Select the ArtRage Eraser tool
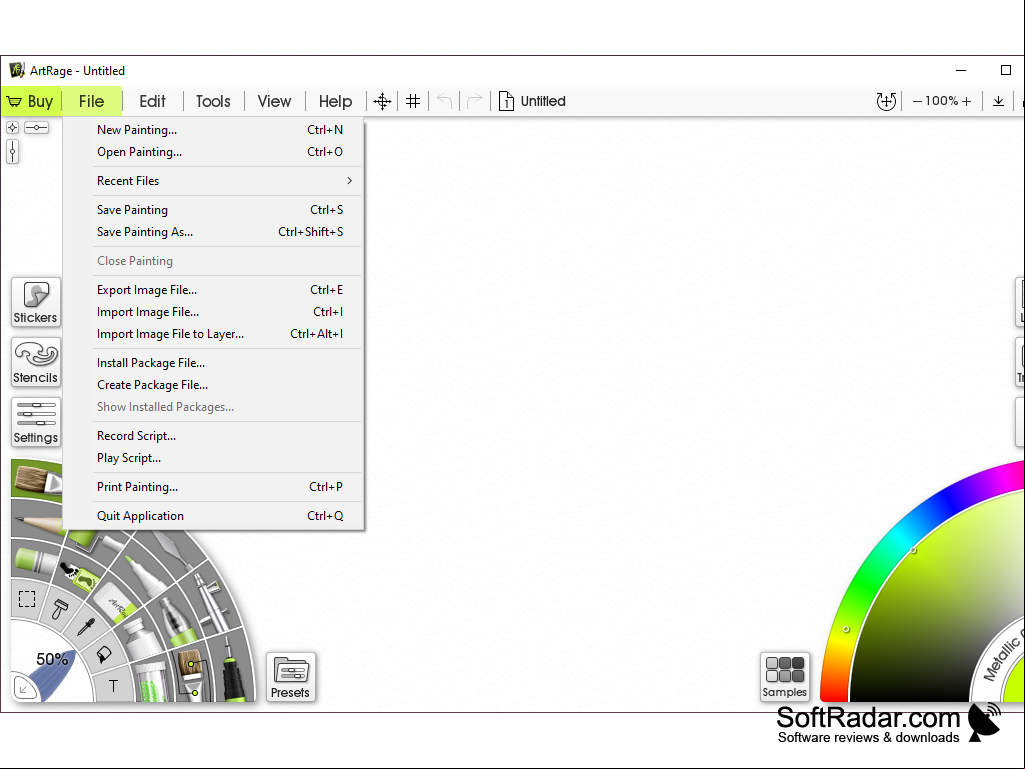 click(x=116, y=603)
